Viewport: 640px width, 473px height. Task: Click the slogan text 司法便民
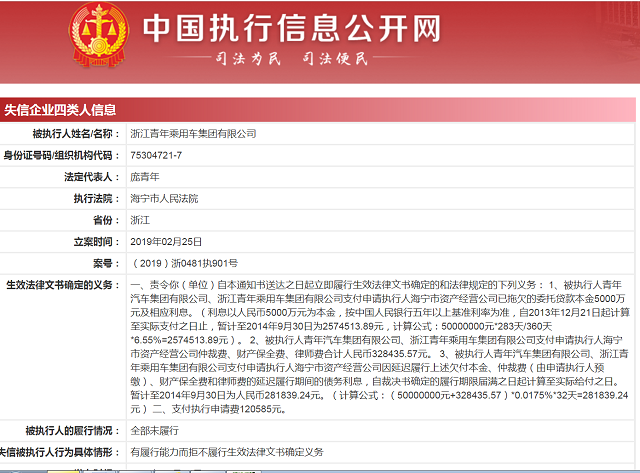point(336,59)
